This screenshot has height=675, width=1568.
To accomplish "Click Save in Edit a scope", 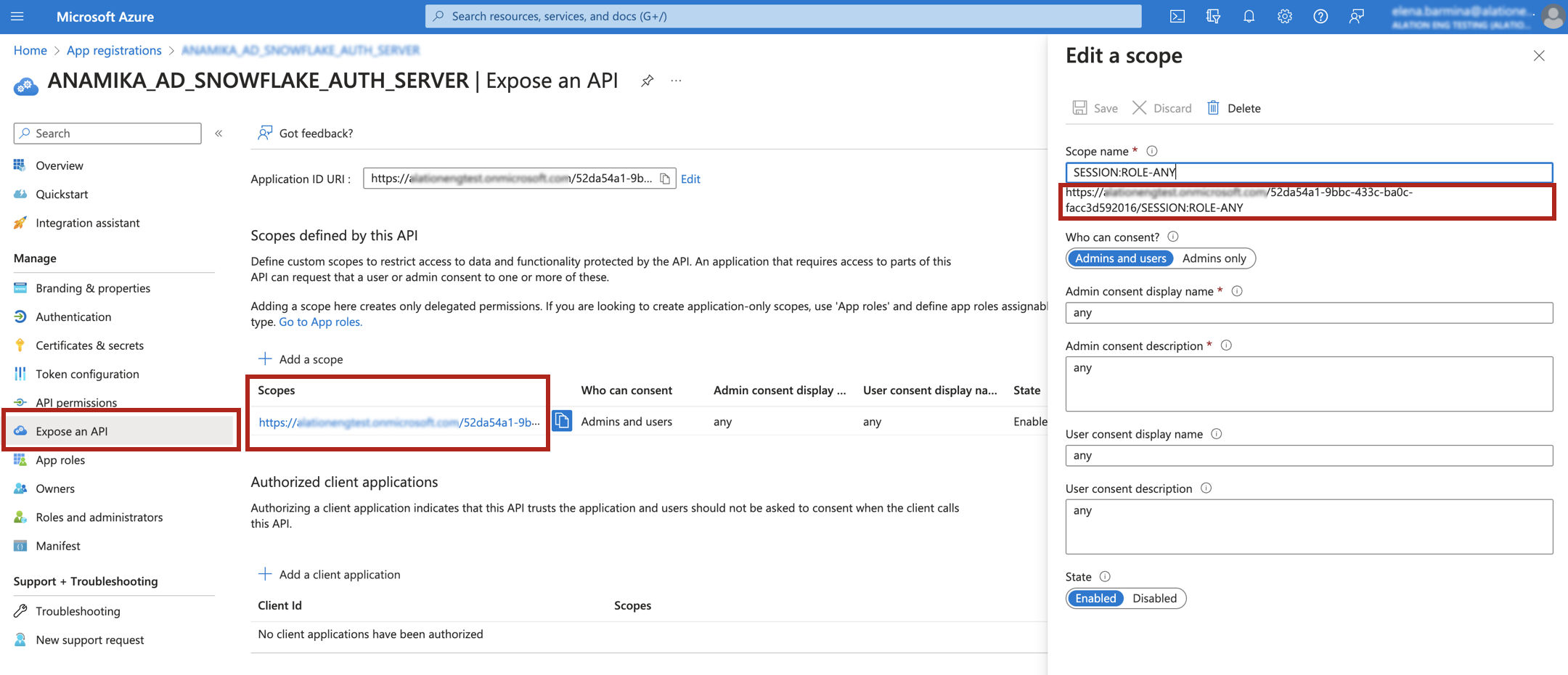I will click(1095, 108).
